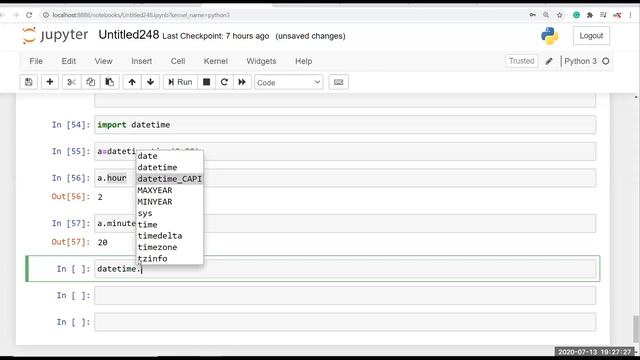
Task: Interrupt the kernel with the stop icon
Action: (x=207, y=82)
